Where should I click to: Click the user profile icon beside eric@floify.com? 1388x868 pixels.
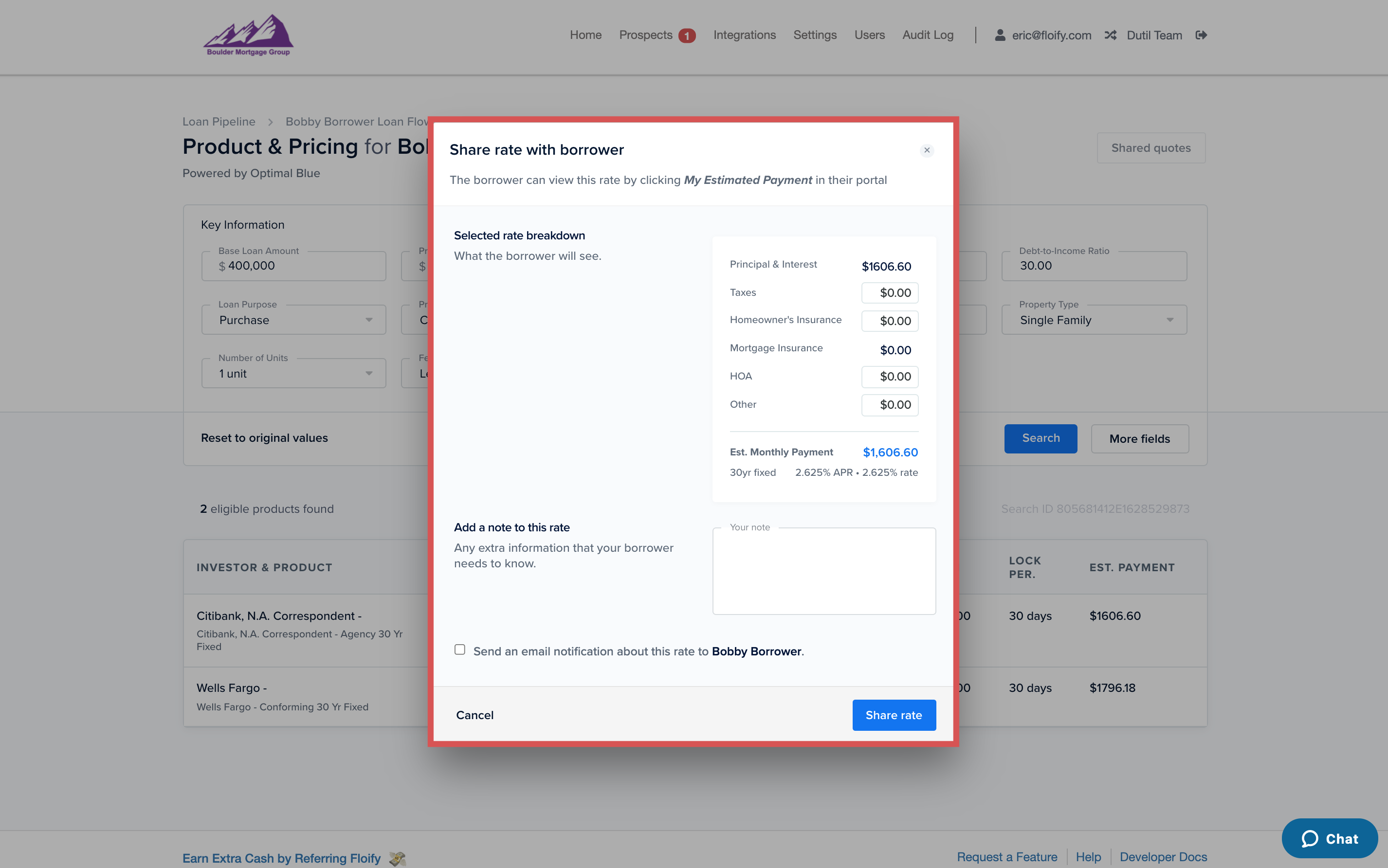[x=1000, y=35]
